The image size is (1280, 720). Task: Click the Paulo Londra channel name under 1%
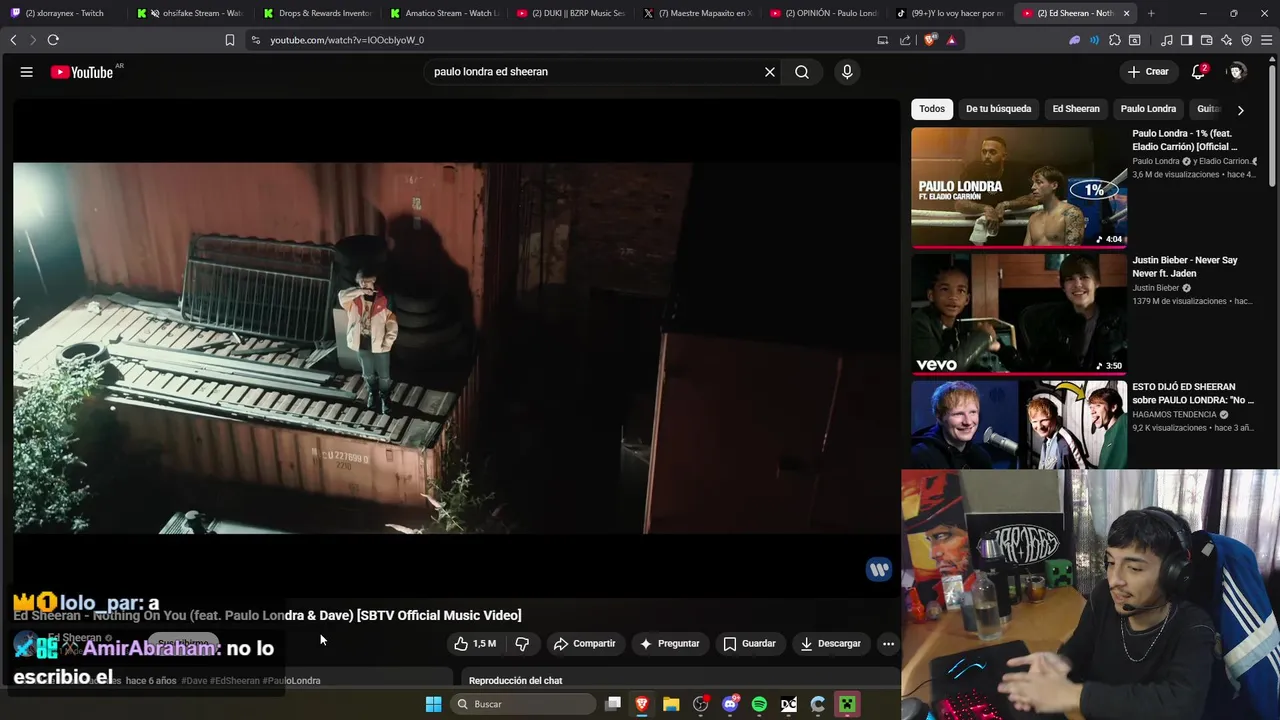(x=1156, y=161)
